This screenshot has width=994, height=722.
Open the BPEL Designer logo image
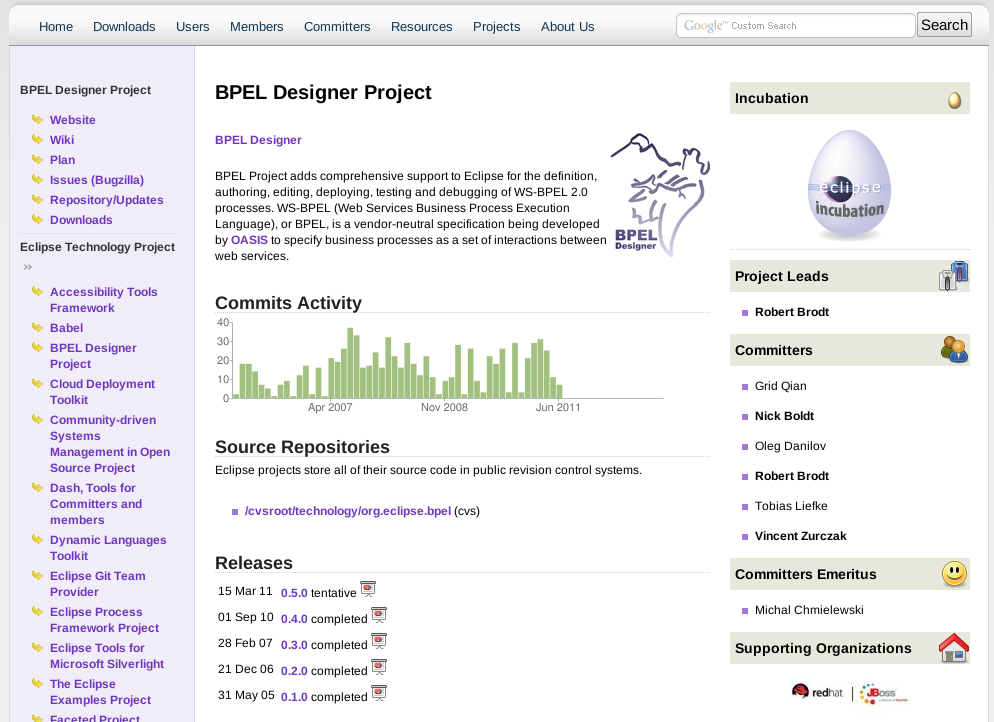coord(660,195)
